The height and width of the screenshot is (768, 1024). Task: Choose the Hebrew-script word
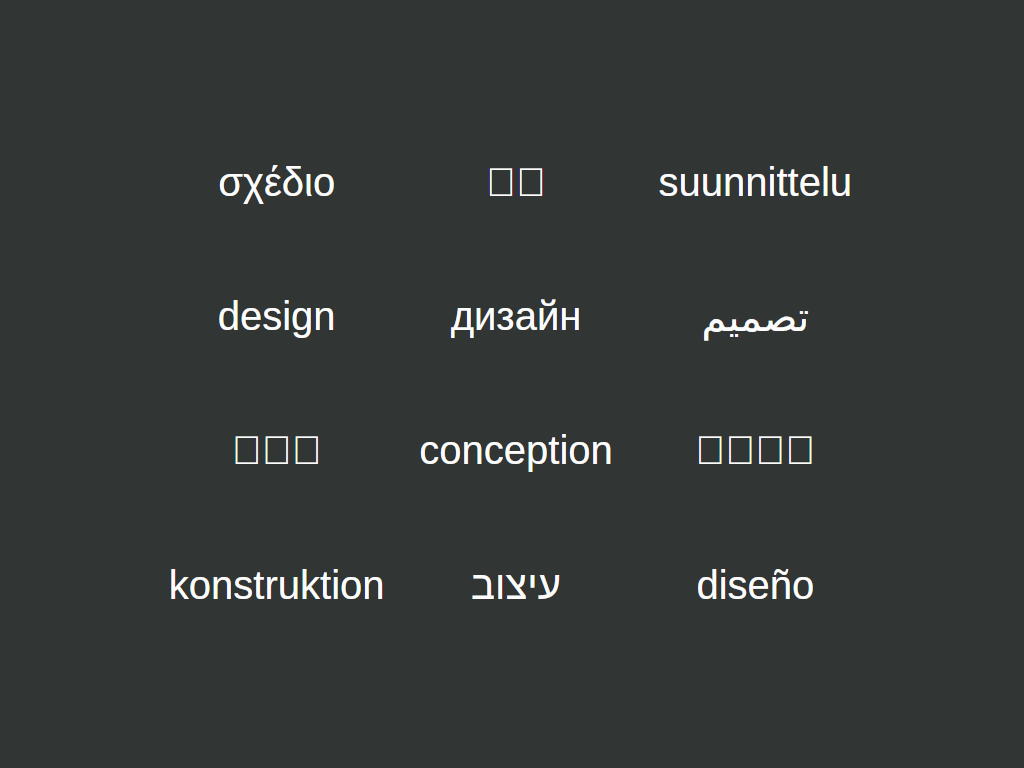click(x=516, y=585)
